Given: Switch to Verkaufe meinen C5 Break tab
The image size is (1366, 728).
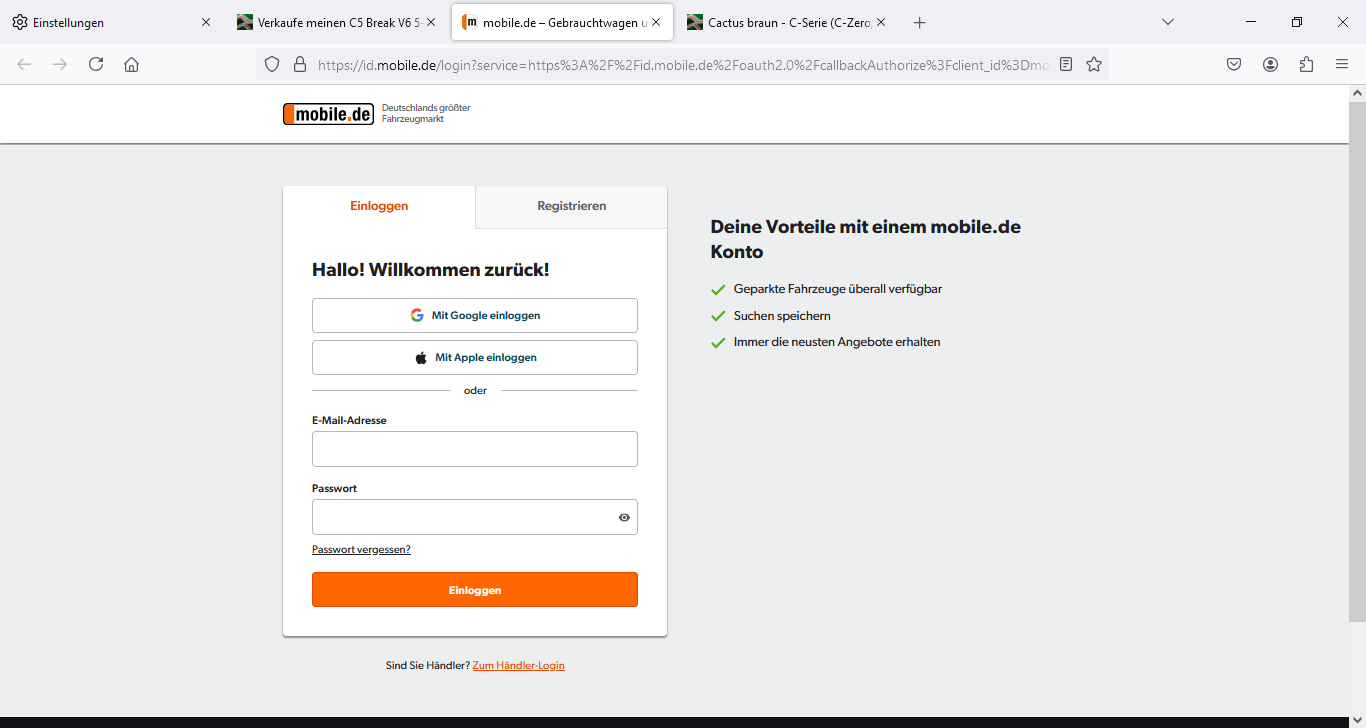Looking at the screenshot, I should coord(335,22).
